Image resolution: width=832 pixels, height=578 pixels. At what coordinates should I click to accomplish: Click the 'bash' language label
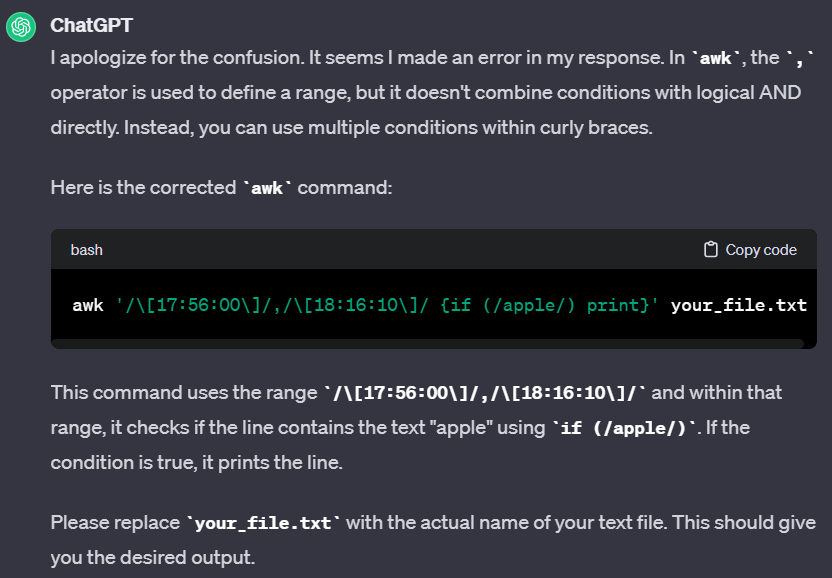pos(86,250)
